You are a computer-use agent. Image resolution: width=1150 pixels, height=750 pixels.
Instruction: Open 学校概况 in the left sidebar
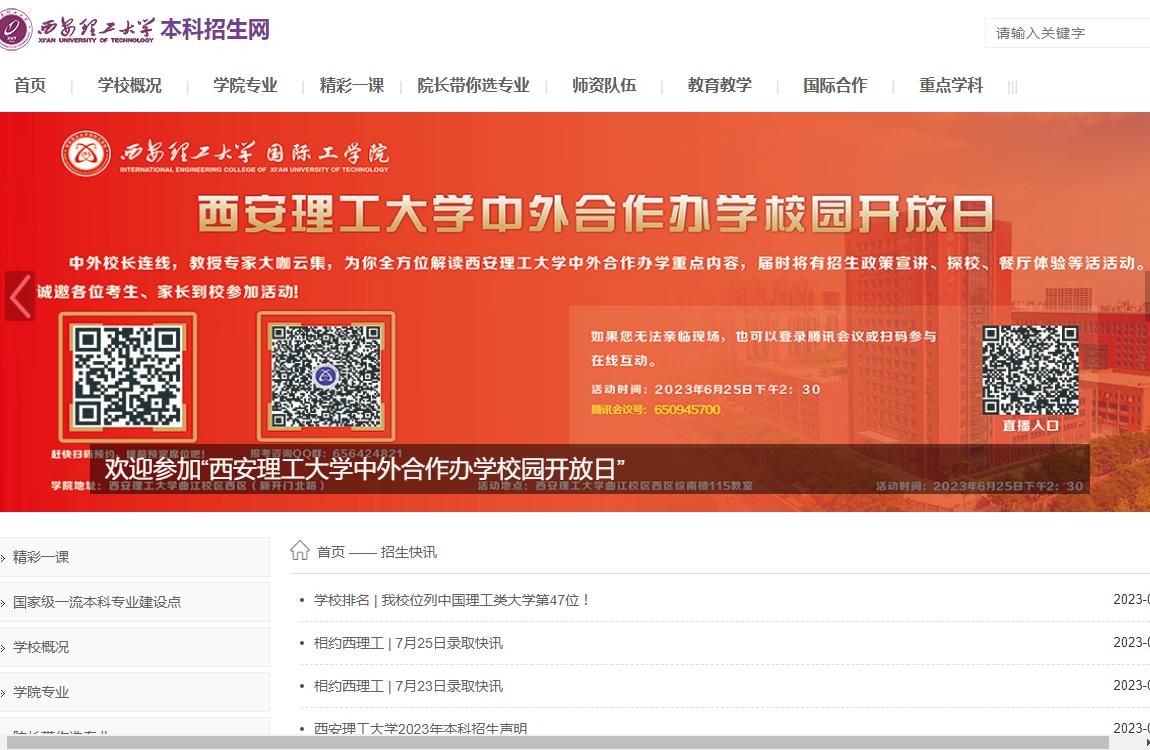(135, 647)
